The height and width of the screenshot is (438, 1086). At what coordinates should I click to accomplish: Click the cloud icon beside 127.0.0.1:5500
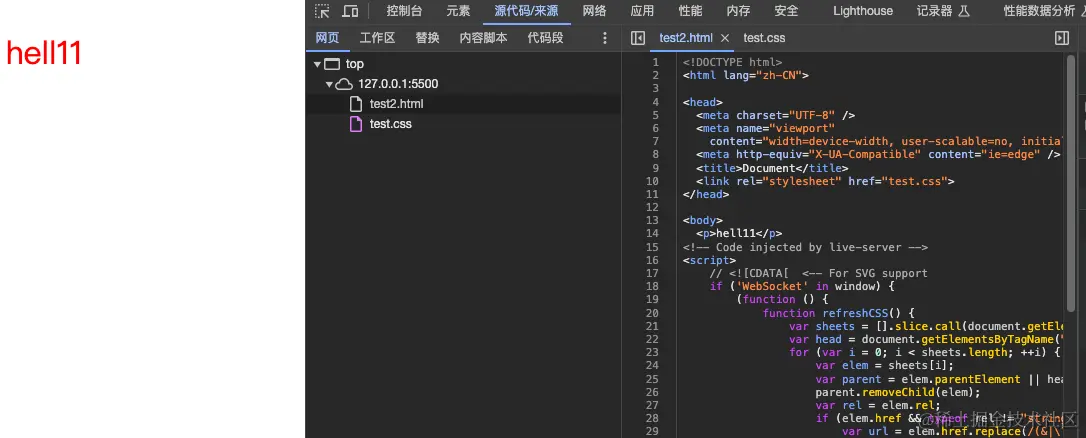pyautogui.click(x=344, y=85)
